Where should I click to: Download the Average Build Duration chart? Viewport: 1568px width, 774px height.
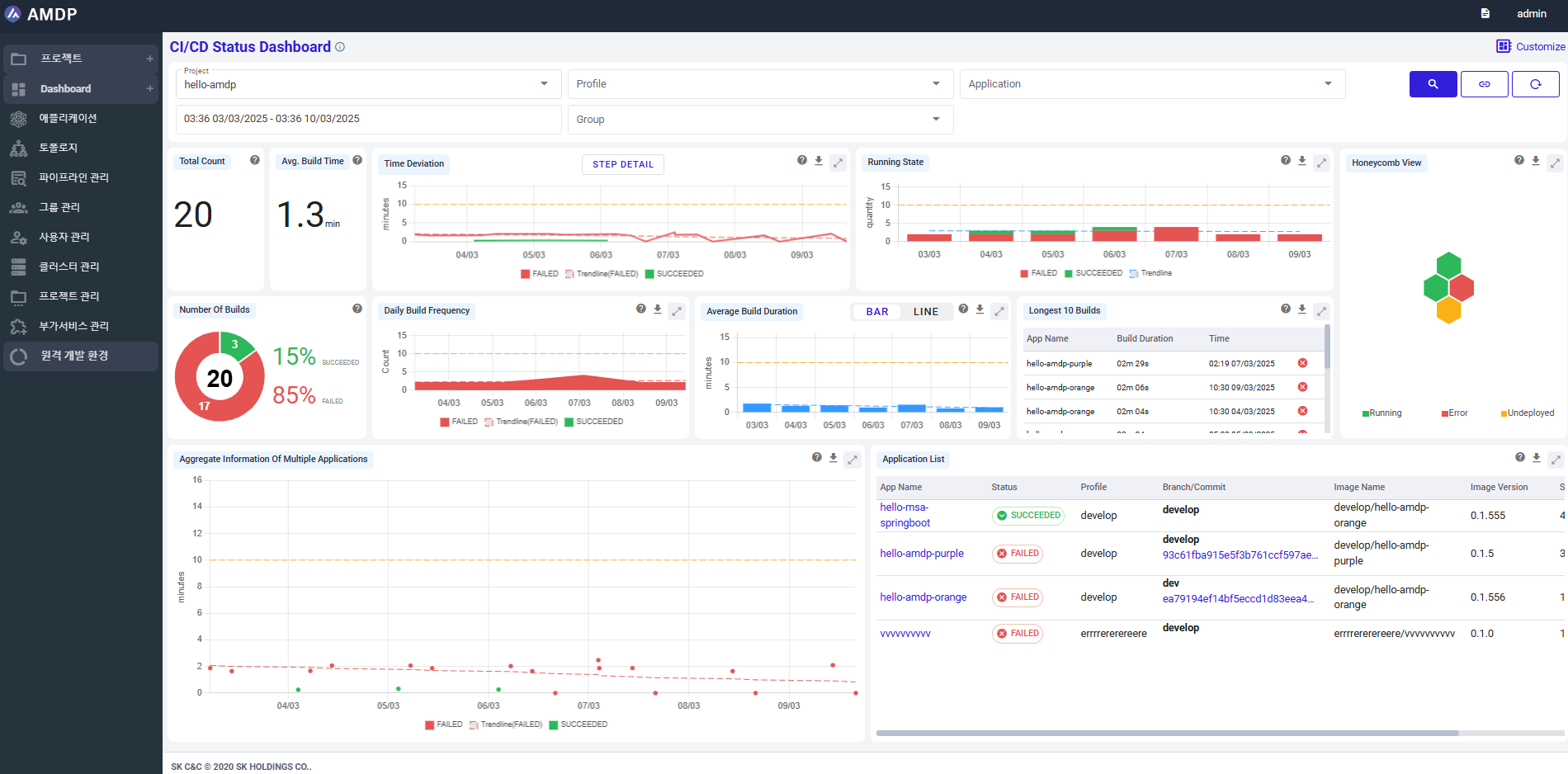pyautogui.click(x=980, y=309)
